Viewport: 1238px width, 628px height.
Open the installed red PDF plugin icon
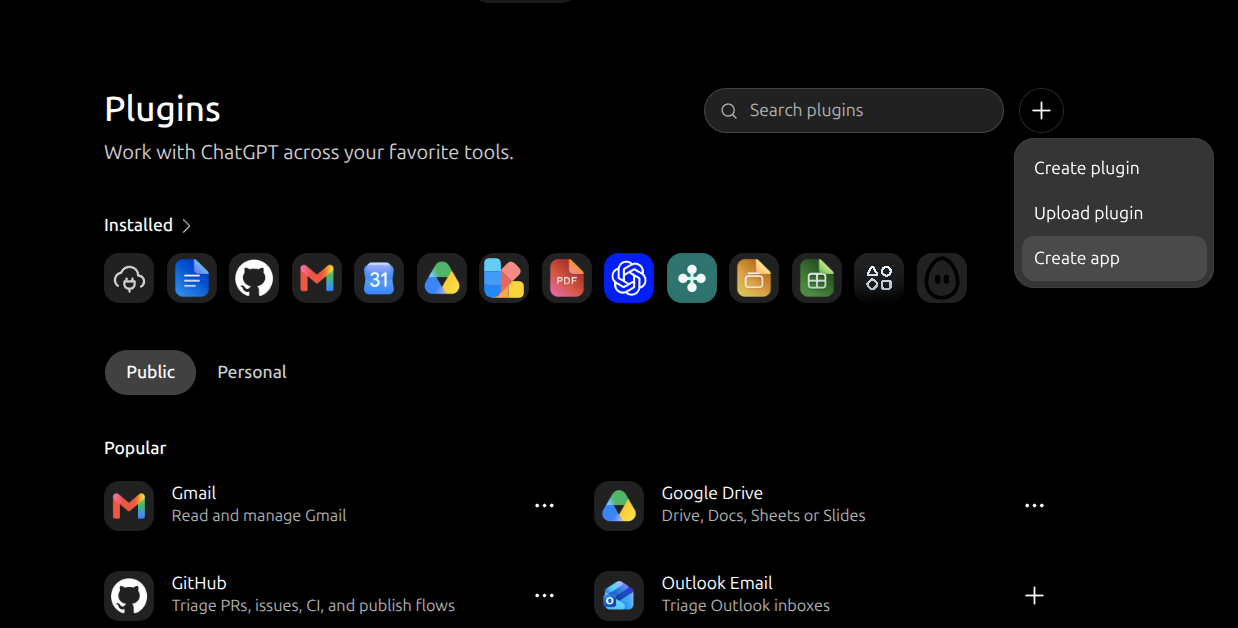click(x=567, y=278)
